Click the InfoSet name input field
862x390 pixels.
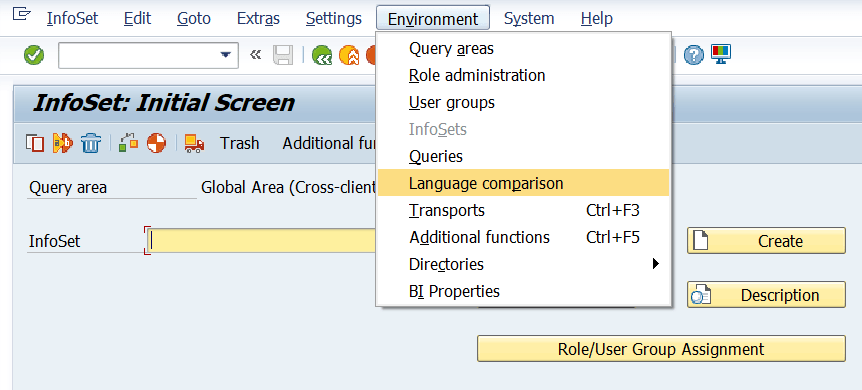(x=262, y=241)
